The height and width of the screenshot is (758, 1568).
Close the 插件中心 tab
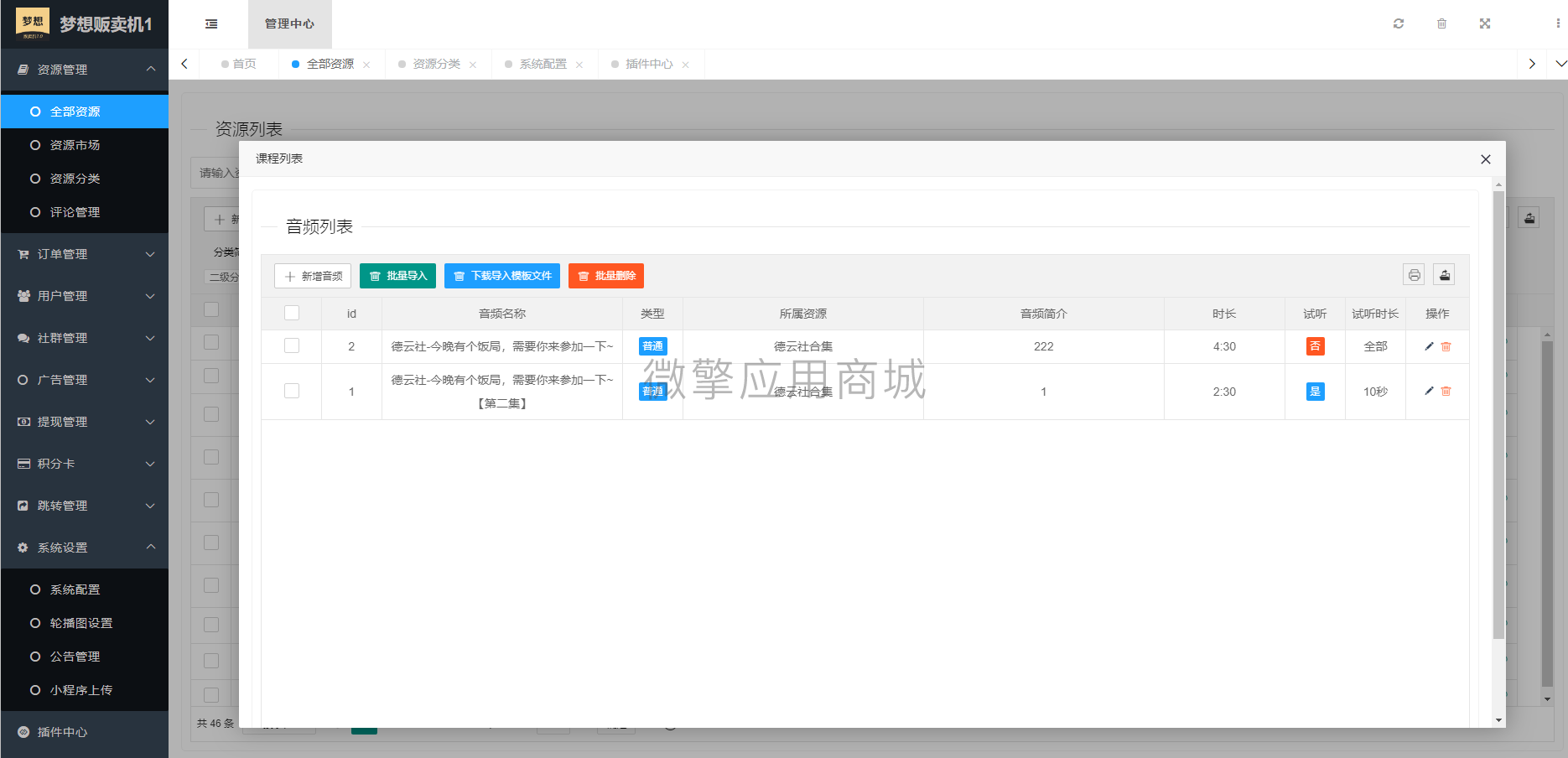(x=686, y=65)
